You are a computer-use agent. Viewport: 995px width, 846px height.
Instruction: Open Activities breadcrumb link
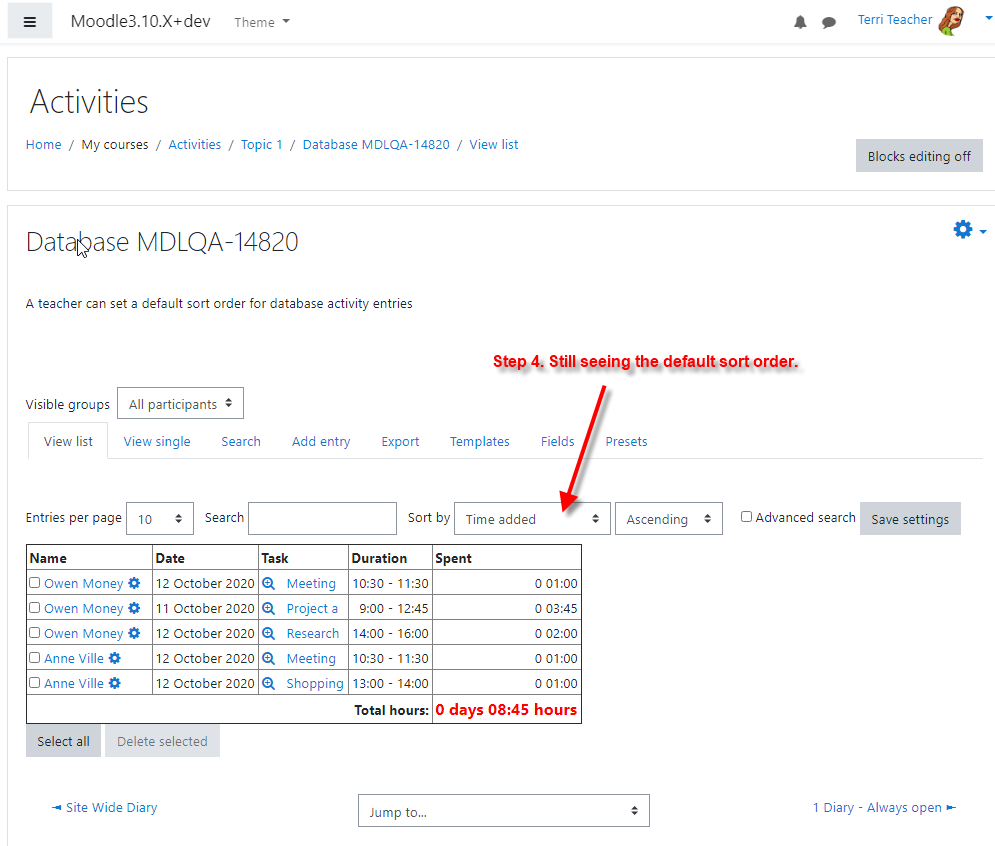tap(194, 144)
